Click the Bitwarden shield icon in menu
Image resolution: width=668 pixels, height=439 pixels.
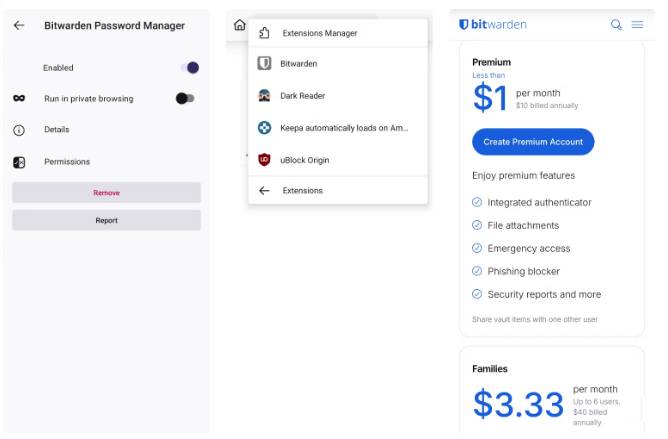point(264,64)
